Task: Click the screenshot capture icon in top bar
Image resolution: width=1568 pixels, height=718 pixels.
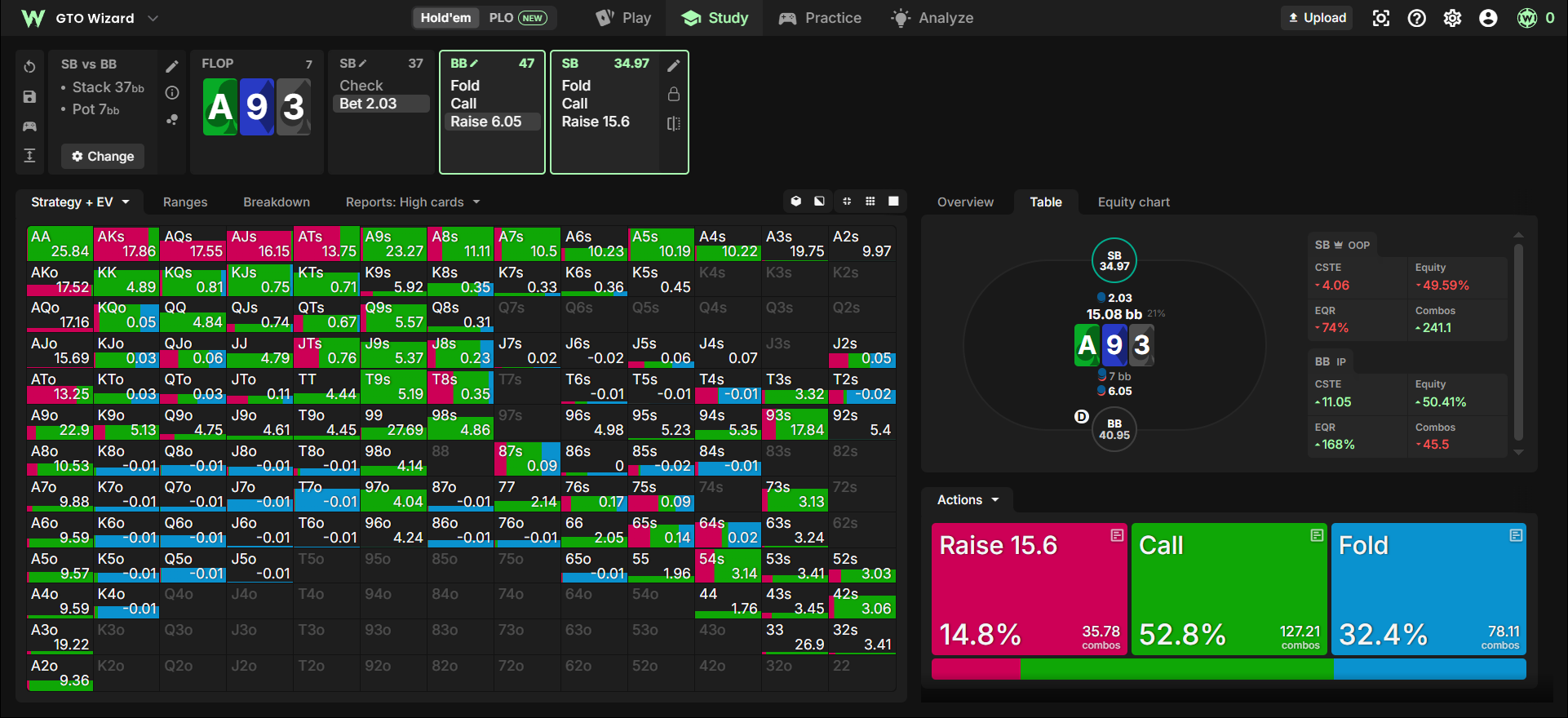Action: [1381, 18]
